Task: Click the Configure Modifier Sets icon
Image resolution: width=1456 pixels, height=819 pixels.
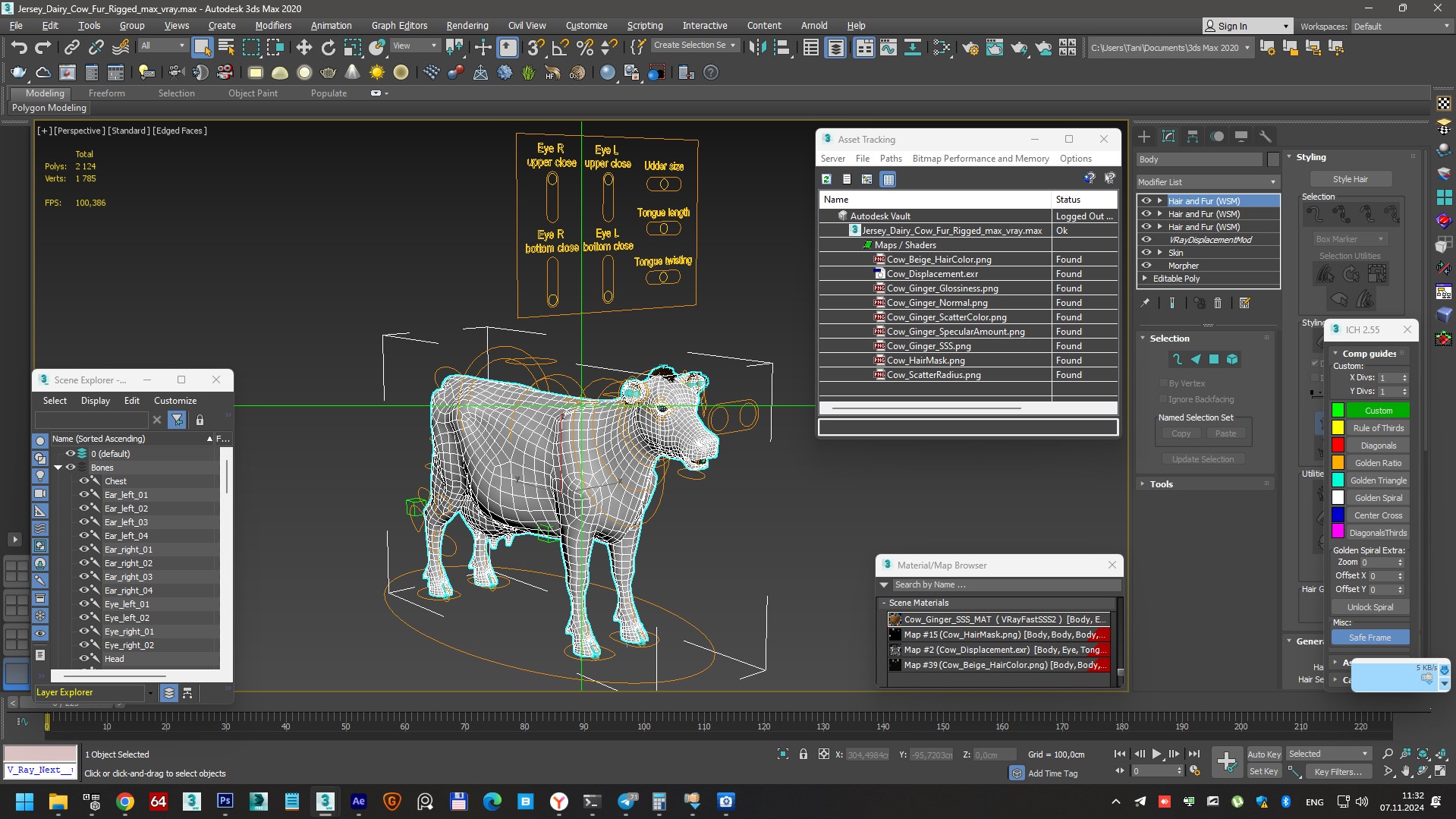Action: click(1244, 303)
